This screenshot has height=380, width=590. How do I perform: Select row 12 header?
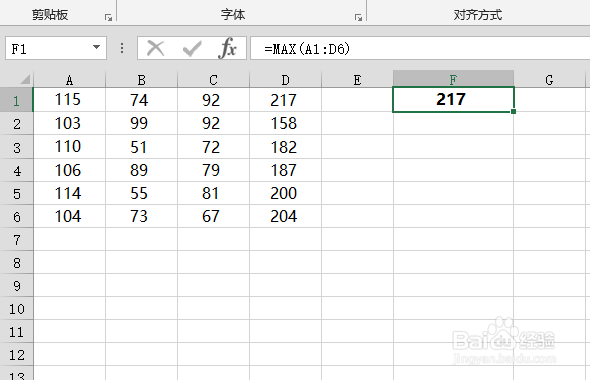pyautogui.click(x=17, y=354)
